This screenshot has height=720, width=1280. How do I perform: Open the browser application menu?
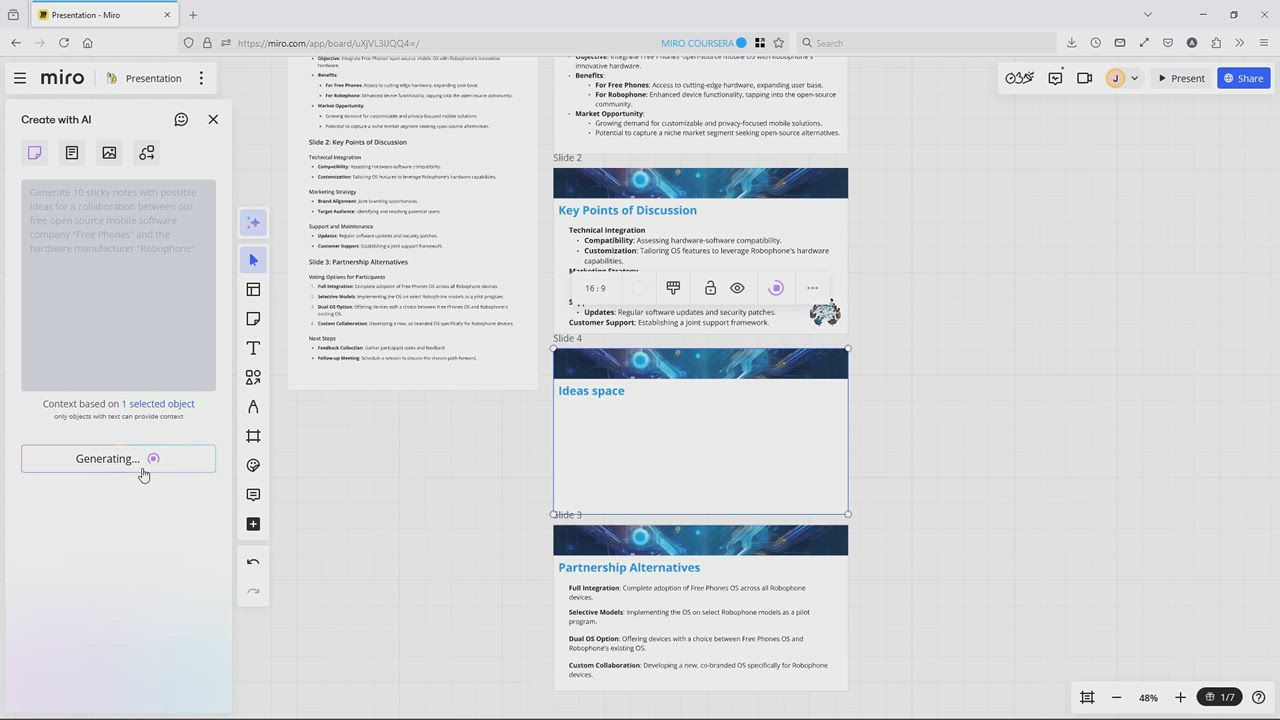[x=1264, y=43]
